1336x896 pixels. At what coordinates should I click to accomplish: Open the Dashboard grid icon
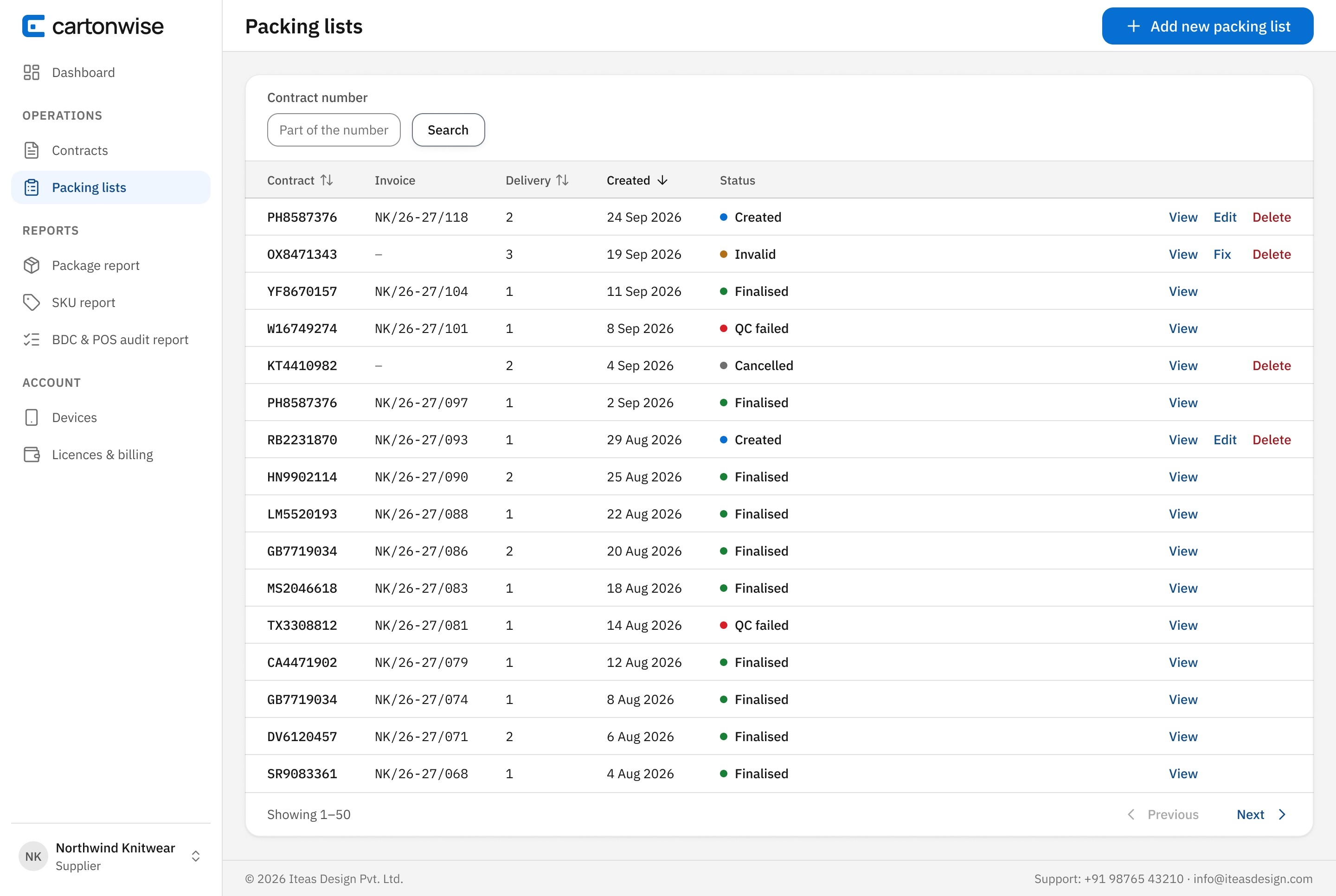32,72
